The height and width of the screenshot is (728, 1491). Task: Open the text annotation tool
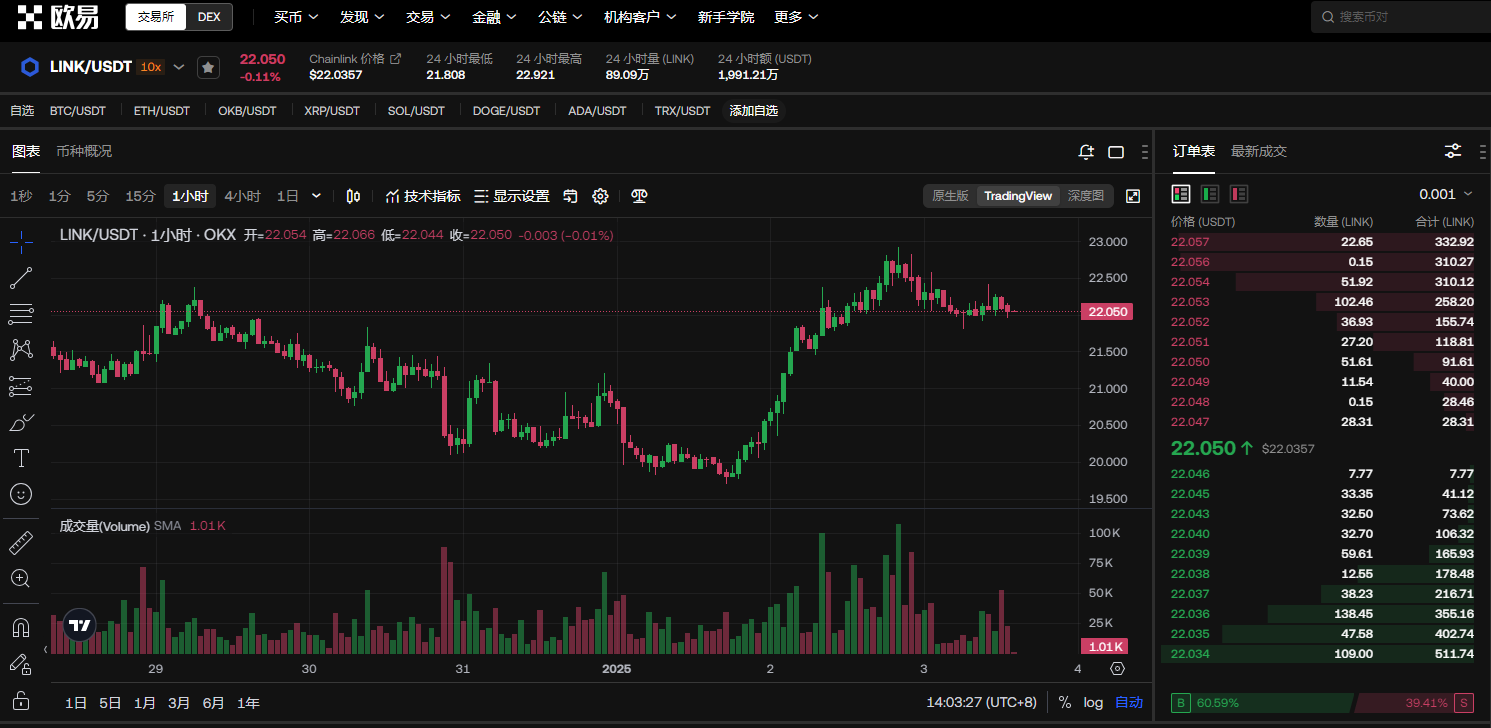pyautogui.click(x=21, y=458)
